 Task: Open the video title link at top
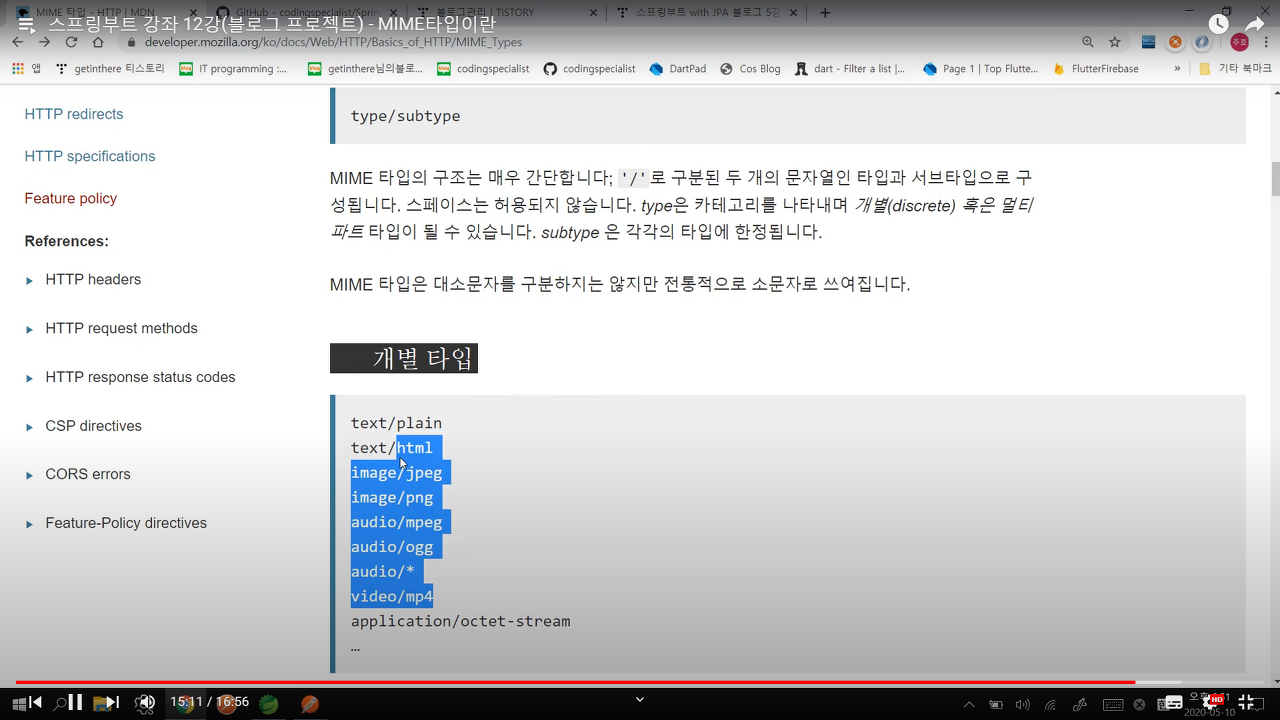point(272,25)
